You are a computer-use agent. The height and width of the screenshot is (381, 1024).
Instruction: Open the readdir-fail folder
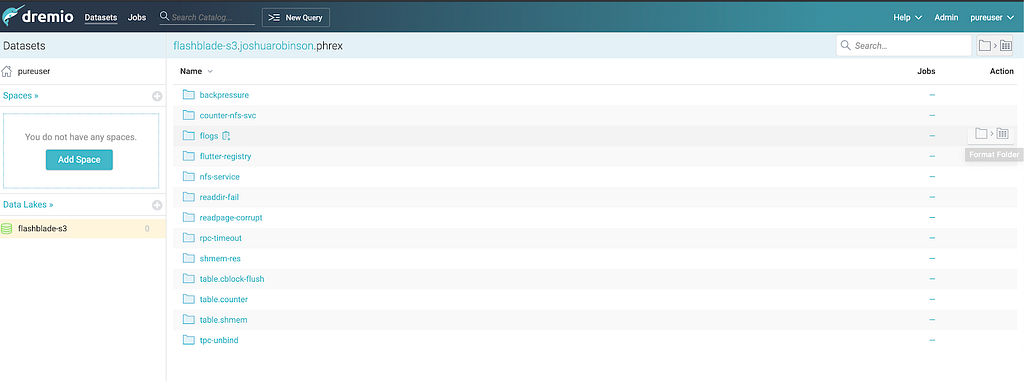tap(219, 197)
